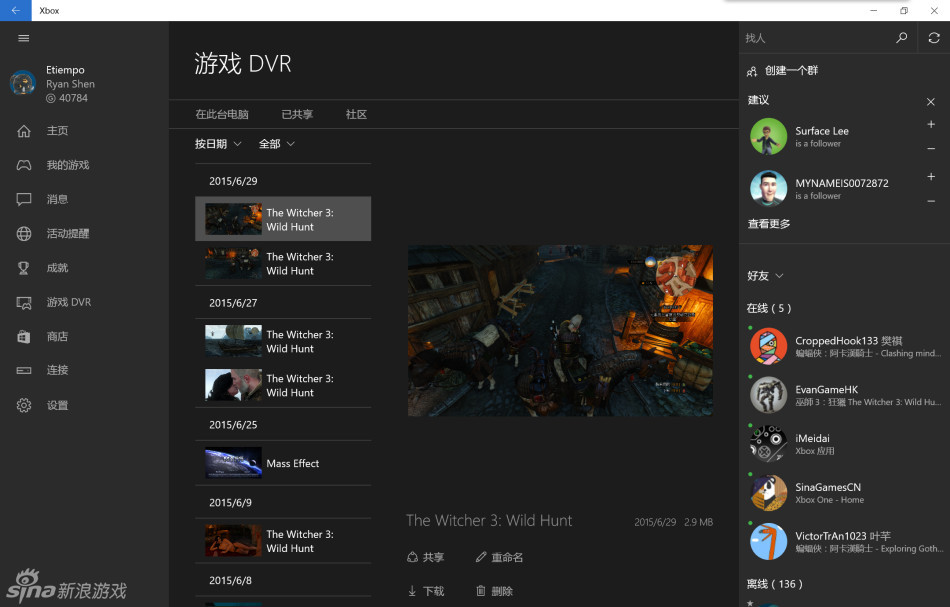Add Surface Lee with plus button
The width and height of the screenshot is (950, 607).
(930, 125)
